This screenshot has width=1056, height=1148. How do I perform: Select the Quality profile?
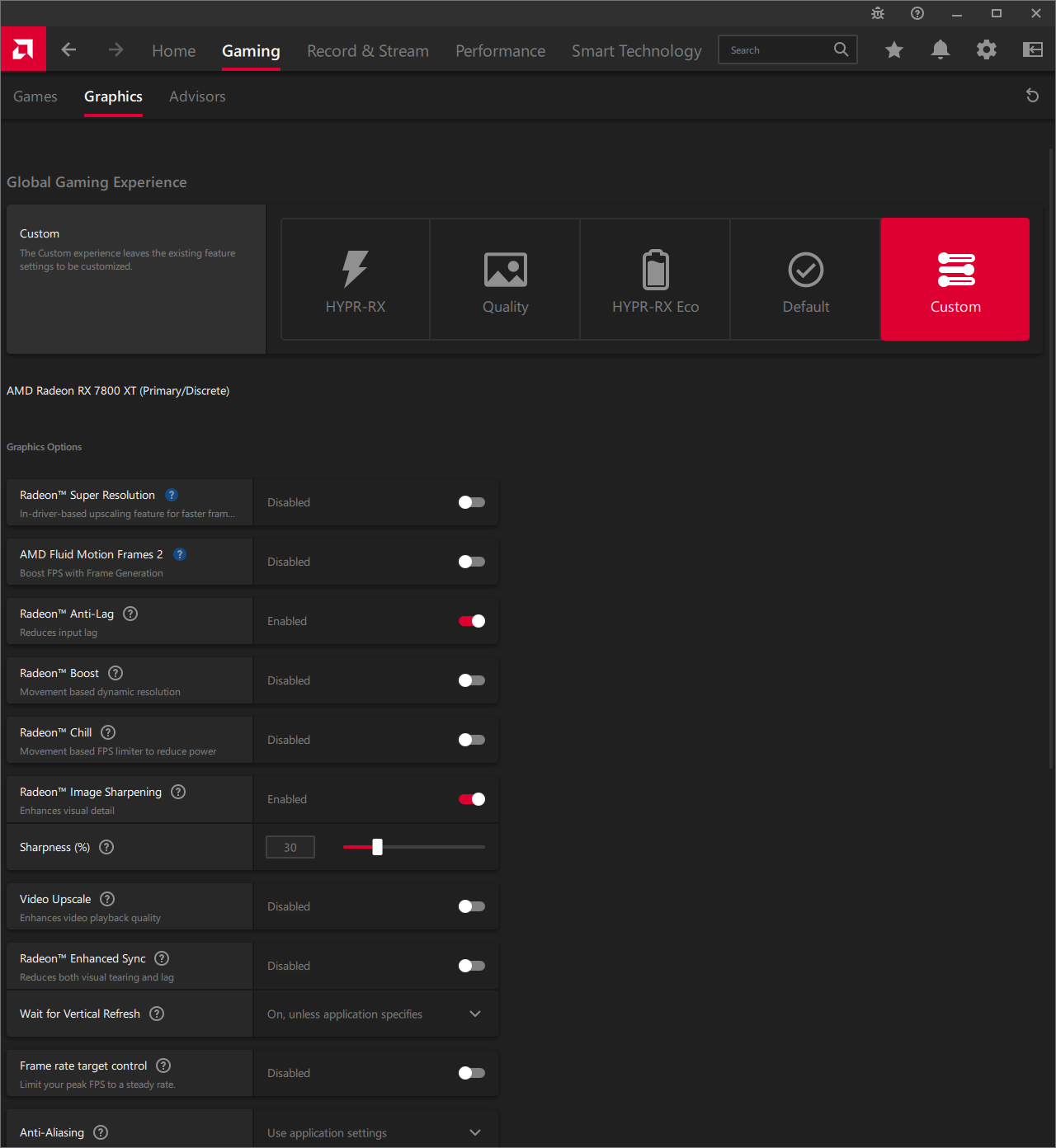505,279
